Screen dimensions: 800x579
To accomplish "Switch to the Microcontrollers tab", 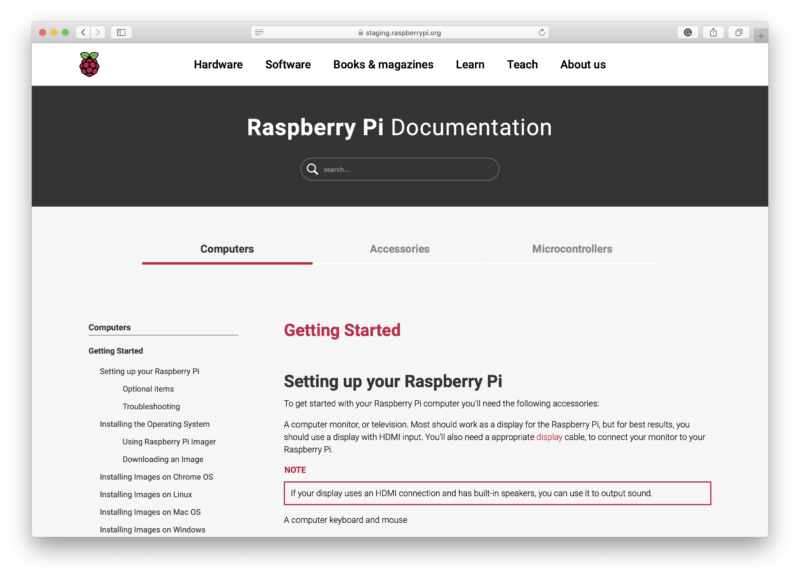I will point(572,249).
